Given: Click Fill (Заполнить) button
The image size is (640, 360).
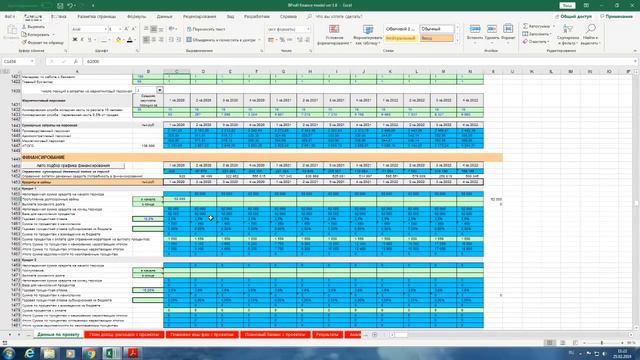Looking at the screenshot, I should click(537, 34).
